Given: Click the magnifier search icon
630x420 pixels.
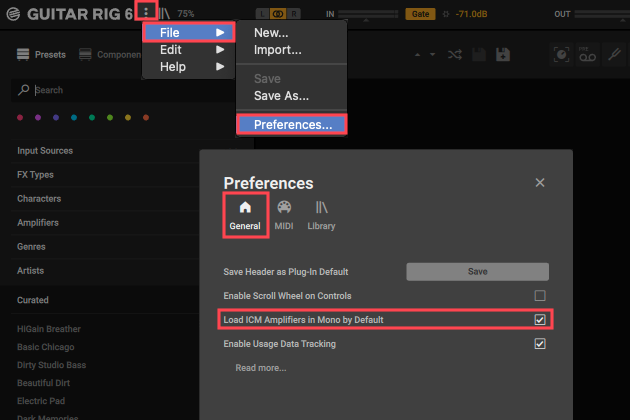Looking at the screenshot, I should click(23, 90).
